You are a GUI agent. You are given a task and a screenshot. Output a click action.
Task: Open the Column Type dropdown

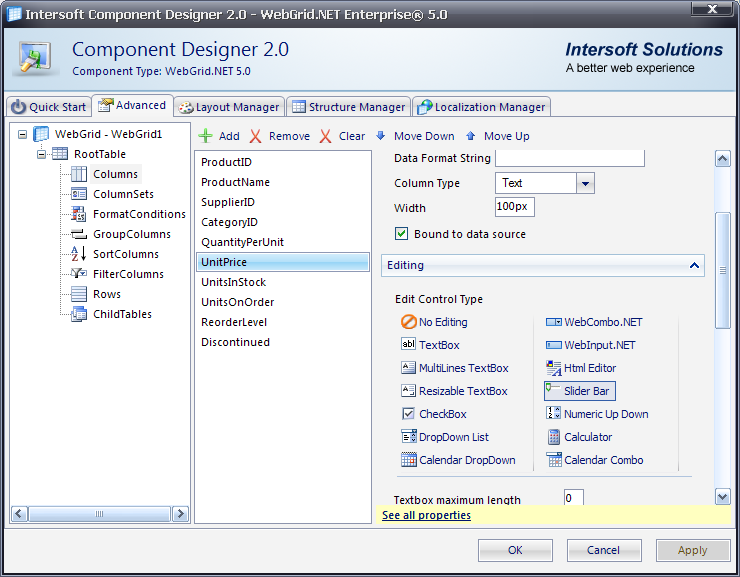click(585, 183)
